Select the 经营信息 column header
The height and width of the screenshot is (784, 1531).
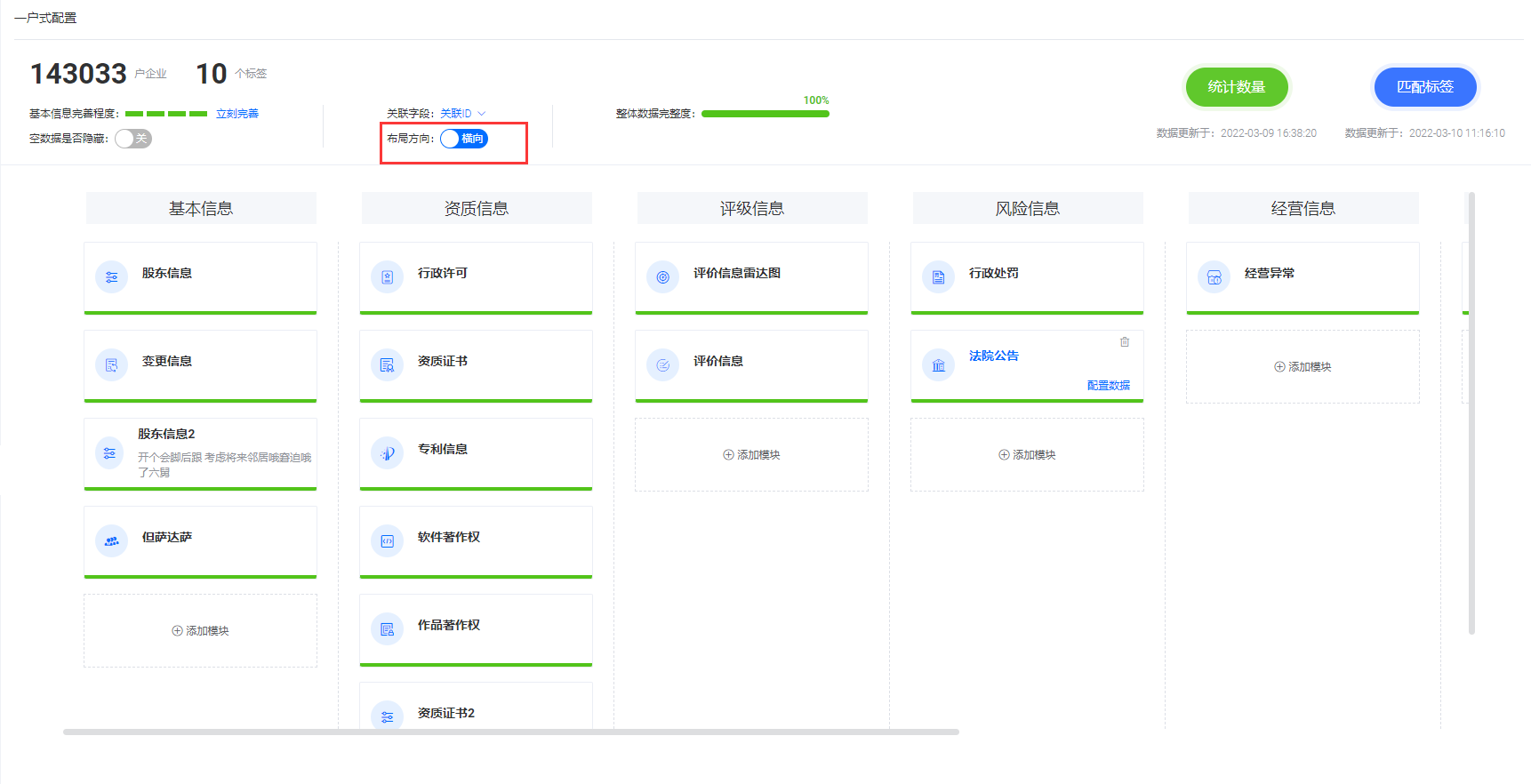pyautogui.click(x=1303, y=208)
